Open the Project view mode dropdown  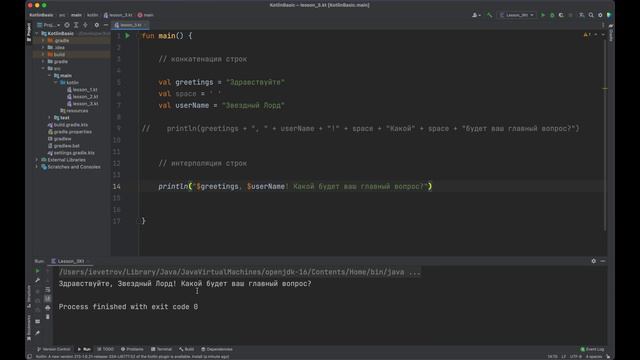(49, 25)
